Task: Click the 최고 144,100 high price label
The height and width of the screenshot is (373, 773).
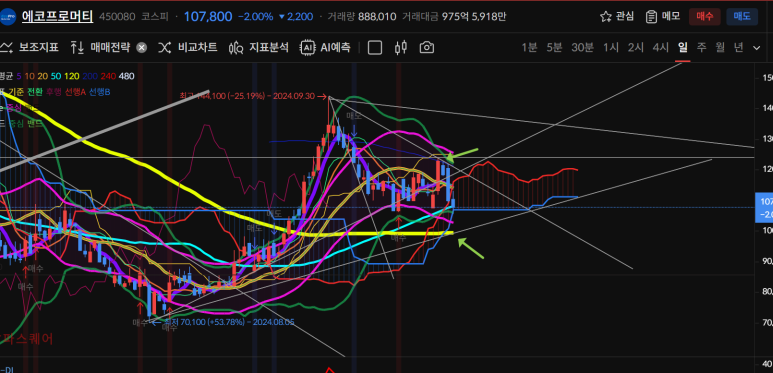Action: click(x=253, y=97)
